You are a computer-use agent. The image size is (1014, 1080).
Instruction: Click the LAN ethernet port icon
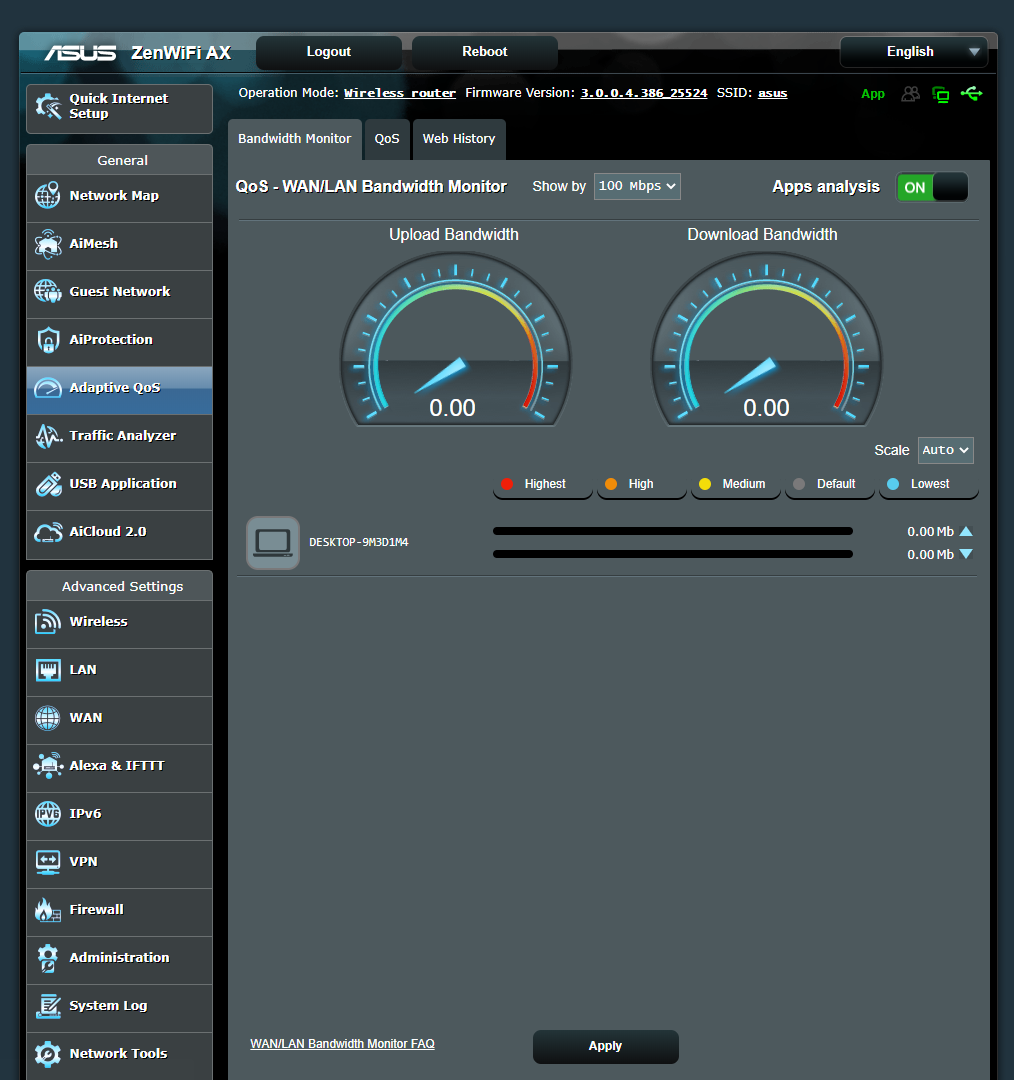[x=48, y=669]
